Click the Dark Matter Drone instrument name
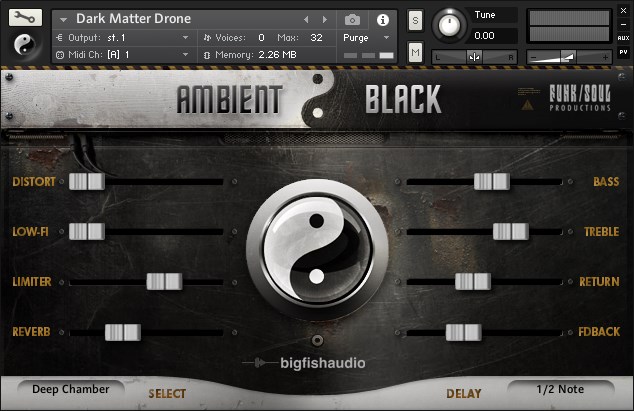Screen dimensions: 634x411 click(x=133, y=19)
